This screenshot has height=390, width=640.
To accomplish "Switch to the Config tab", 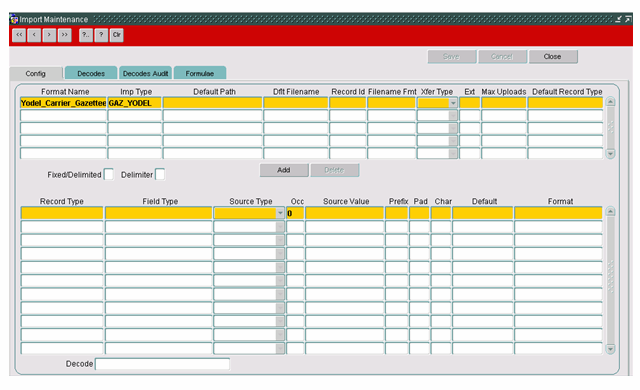I will tap(36, 73).
